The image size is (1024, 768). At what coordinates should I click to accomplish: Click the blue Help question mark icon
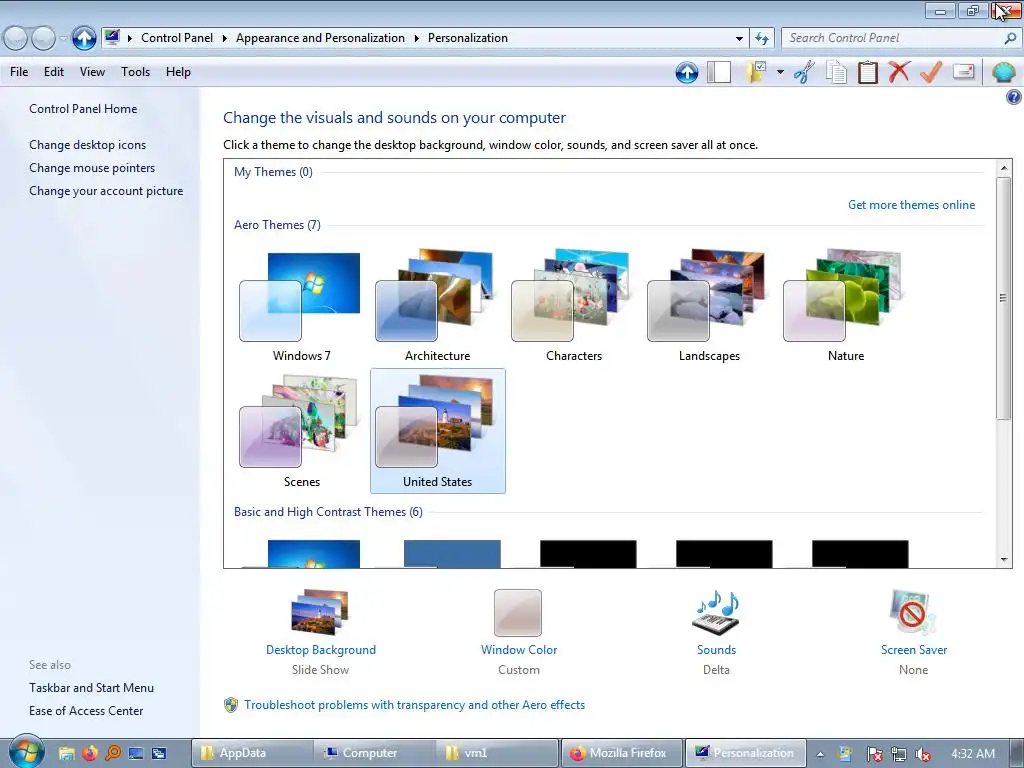tap(1014, 97)
